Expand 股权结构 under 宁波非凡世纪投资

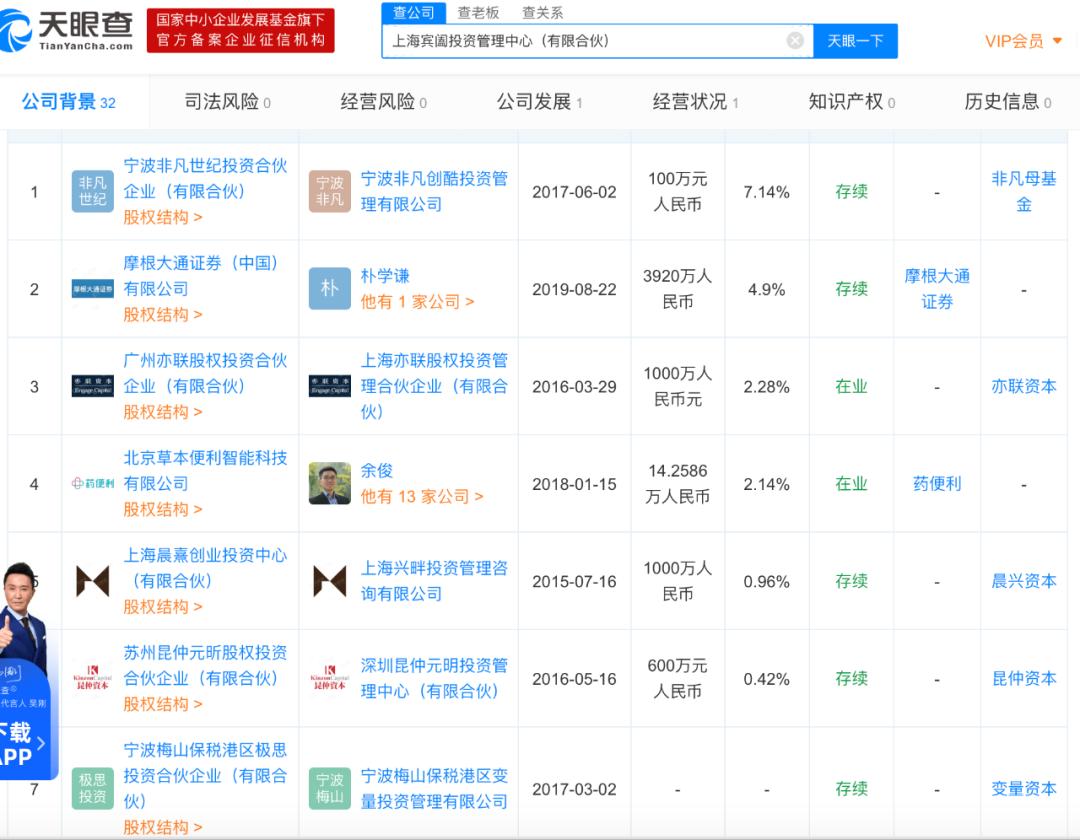tap(162, 217)
